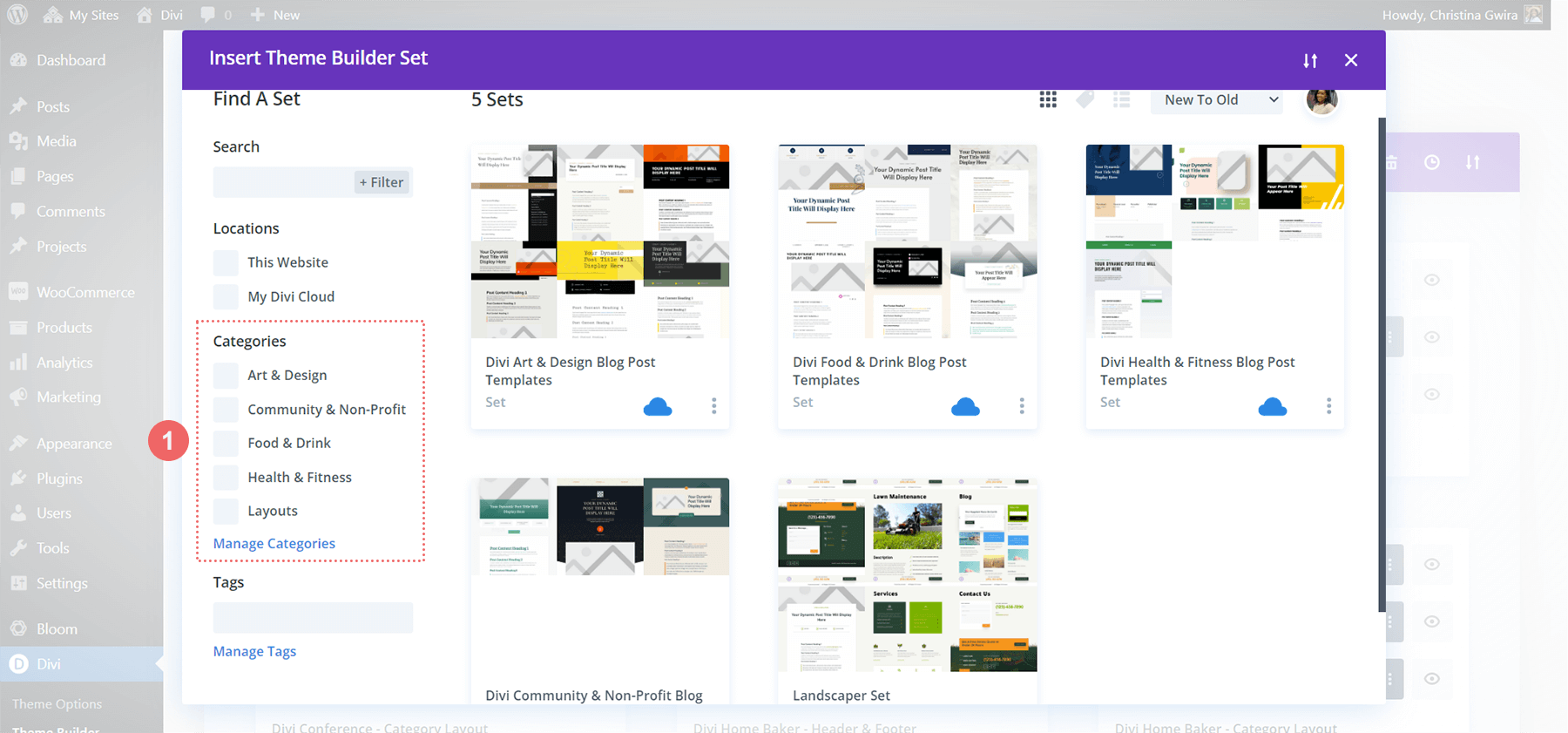Click cloud icon on Art & Design set
This screenshot has width=1568, height=733.
pos(658,406)
